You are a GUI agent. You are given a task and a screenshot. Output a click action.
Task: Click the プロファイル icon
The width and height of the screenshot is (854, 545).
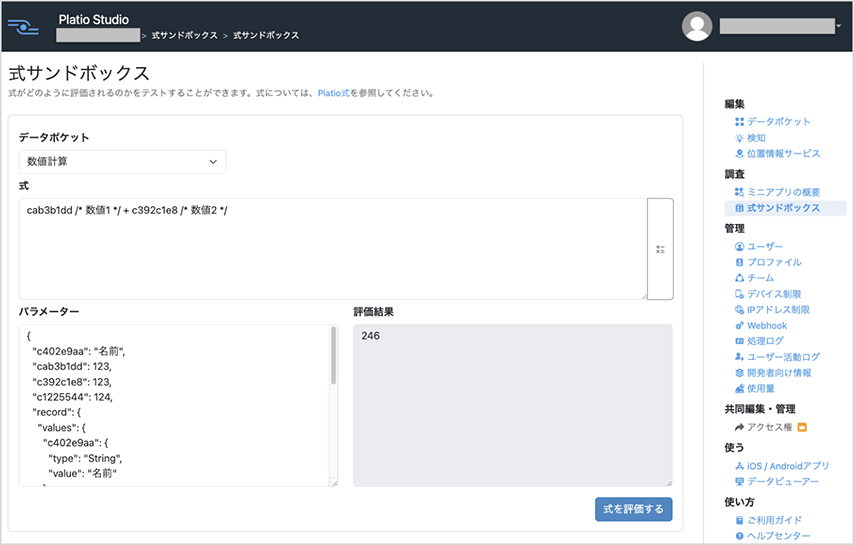739,262
